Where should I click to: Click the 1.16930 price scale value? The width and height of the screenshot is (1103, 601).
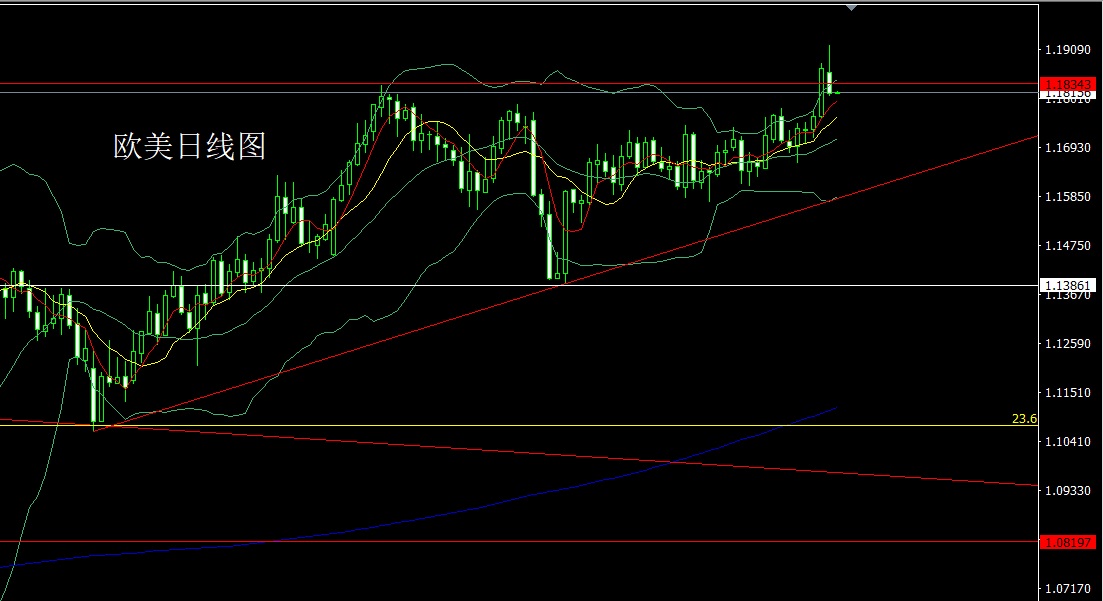pyautogui.click(x=1067, y=148)
